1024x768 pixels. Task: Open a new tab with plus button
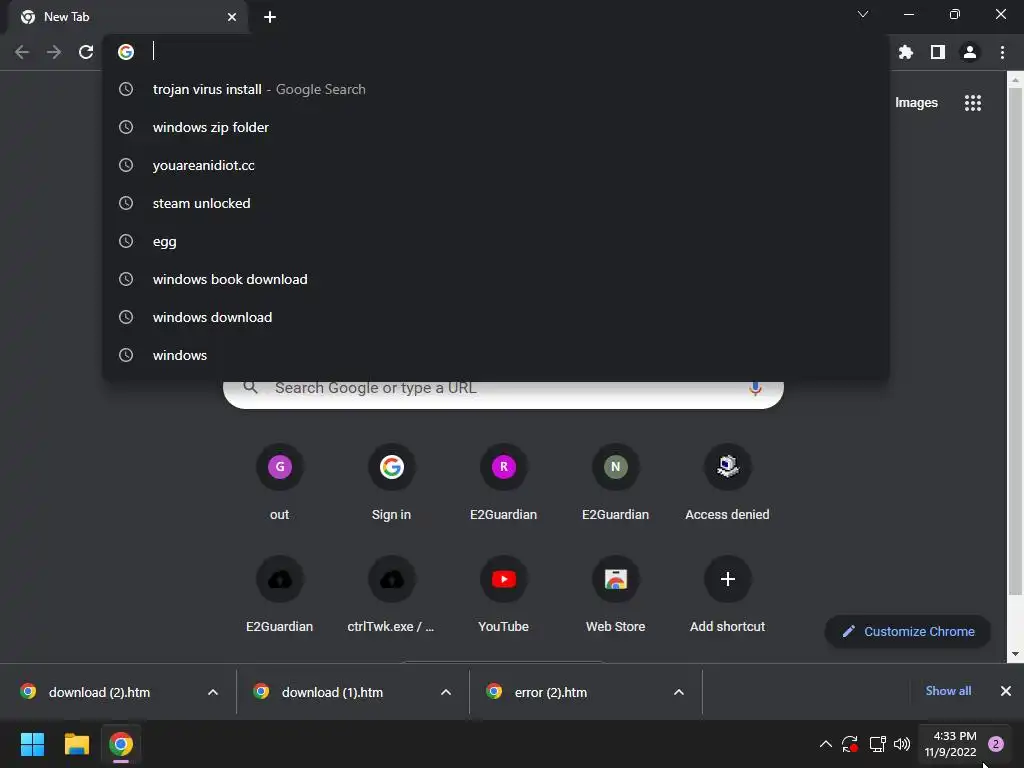coord(270,17)
